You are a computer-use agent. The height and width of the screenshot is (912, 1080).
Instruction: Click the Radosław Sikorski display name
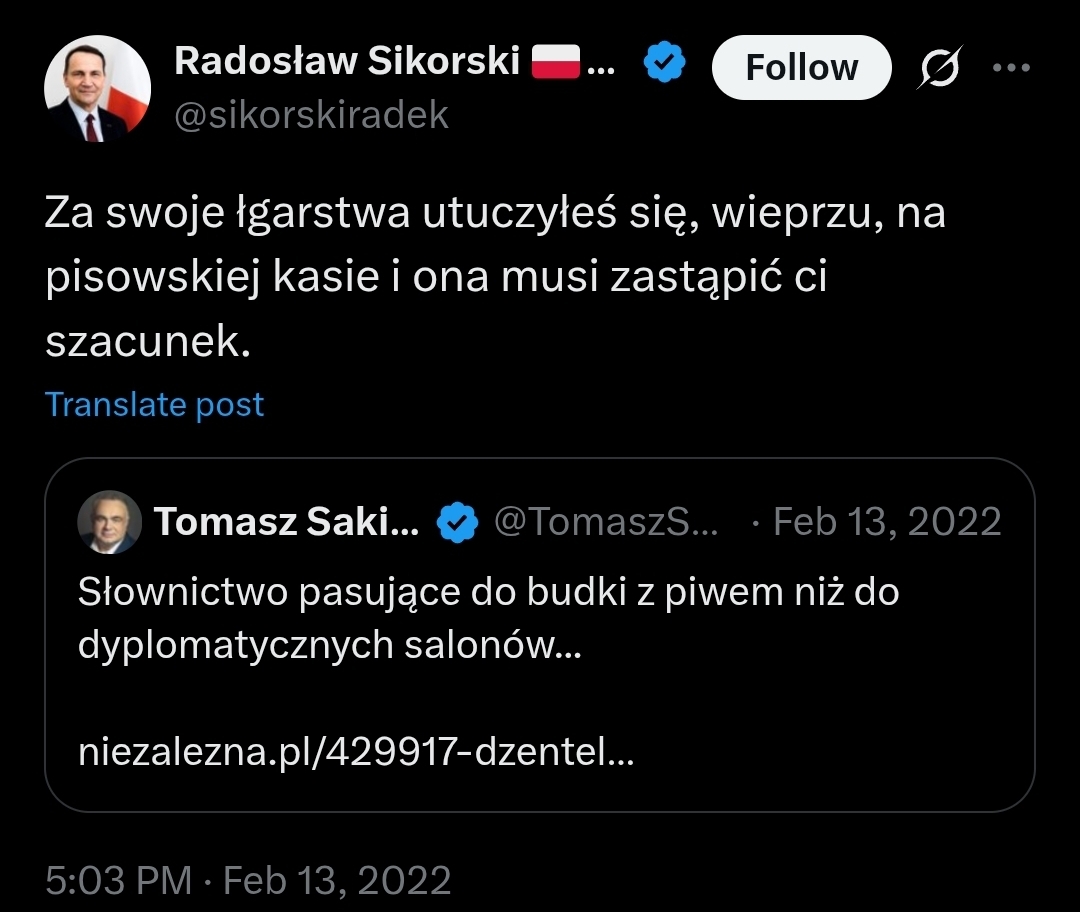(347, 62)
